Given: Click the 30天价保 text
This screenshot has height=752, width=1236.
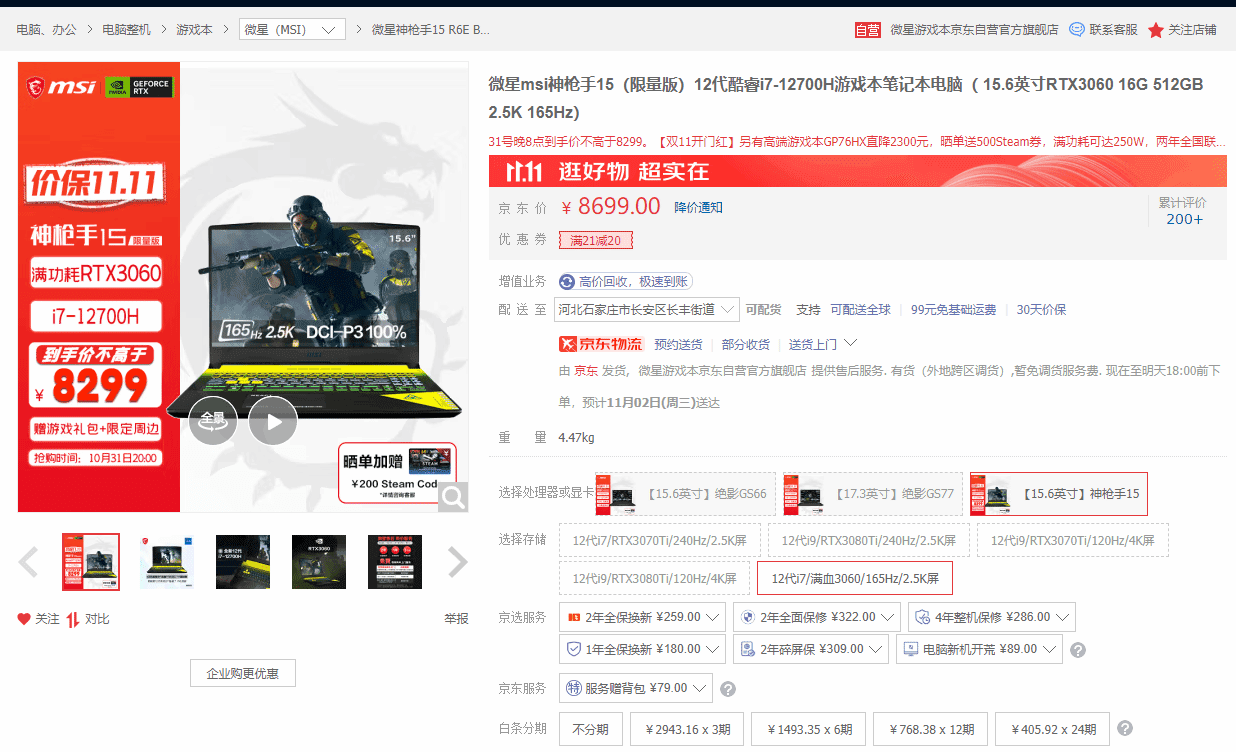Looking at the screenshot, I should (x=1041, y=310).
